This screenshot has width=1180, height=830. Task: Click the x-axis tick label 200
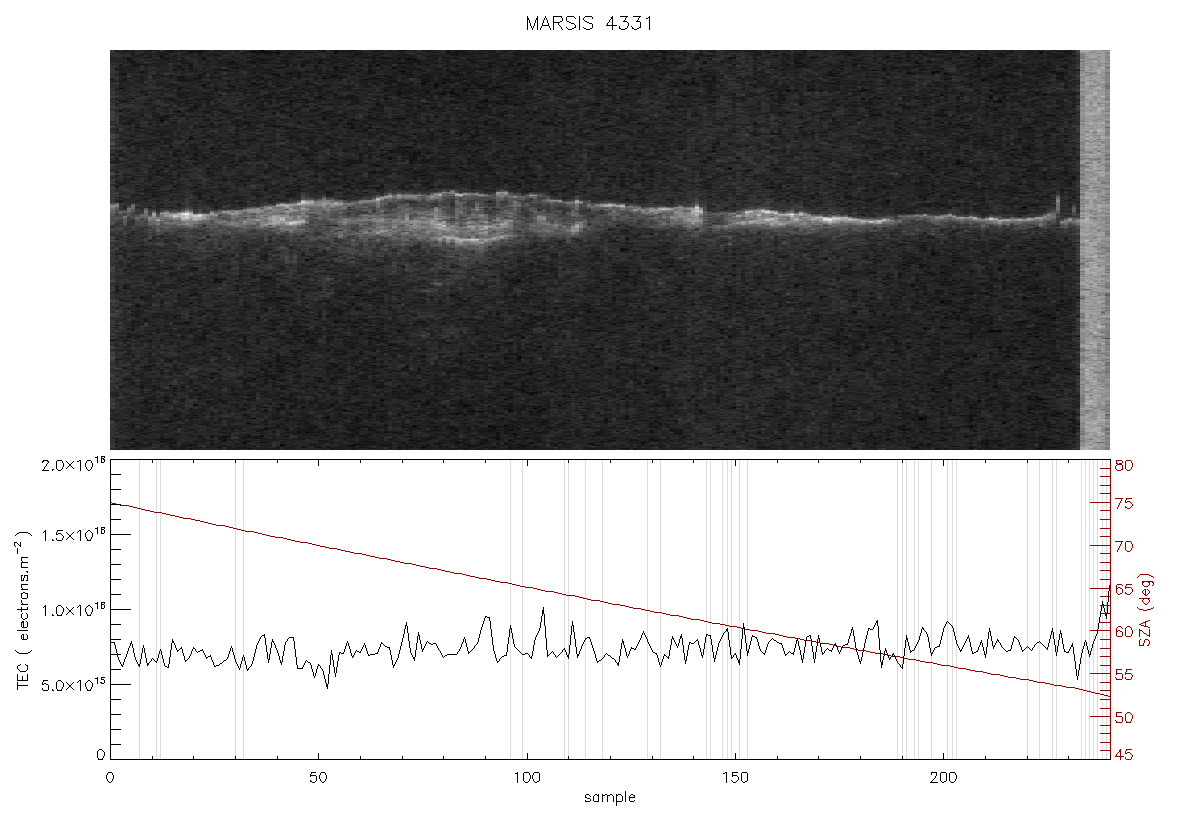coord(944,778)
